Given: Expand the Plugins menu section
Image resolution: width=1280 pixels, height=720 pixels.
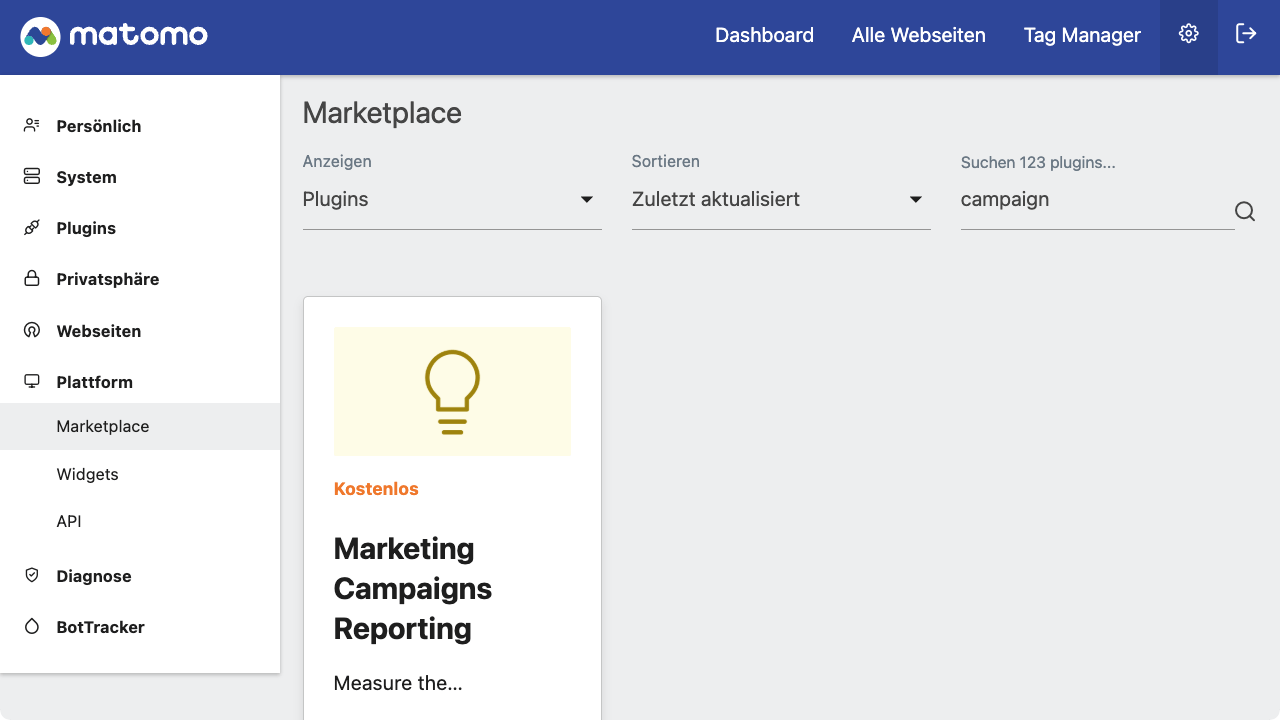Looking at the screenshot, I should 140,228.
